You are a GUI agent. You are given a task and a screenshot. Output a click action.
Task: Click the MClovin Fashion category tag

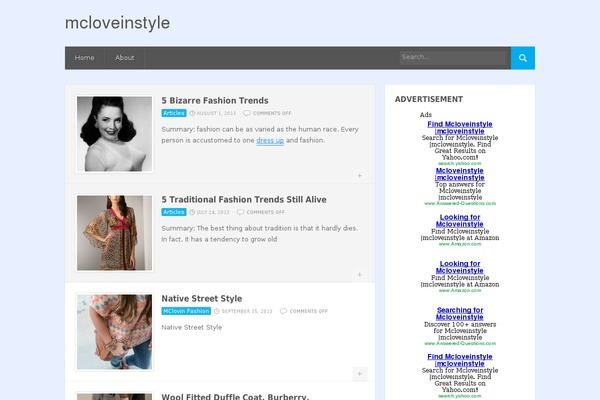click(x=186, y=311)
